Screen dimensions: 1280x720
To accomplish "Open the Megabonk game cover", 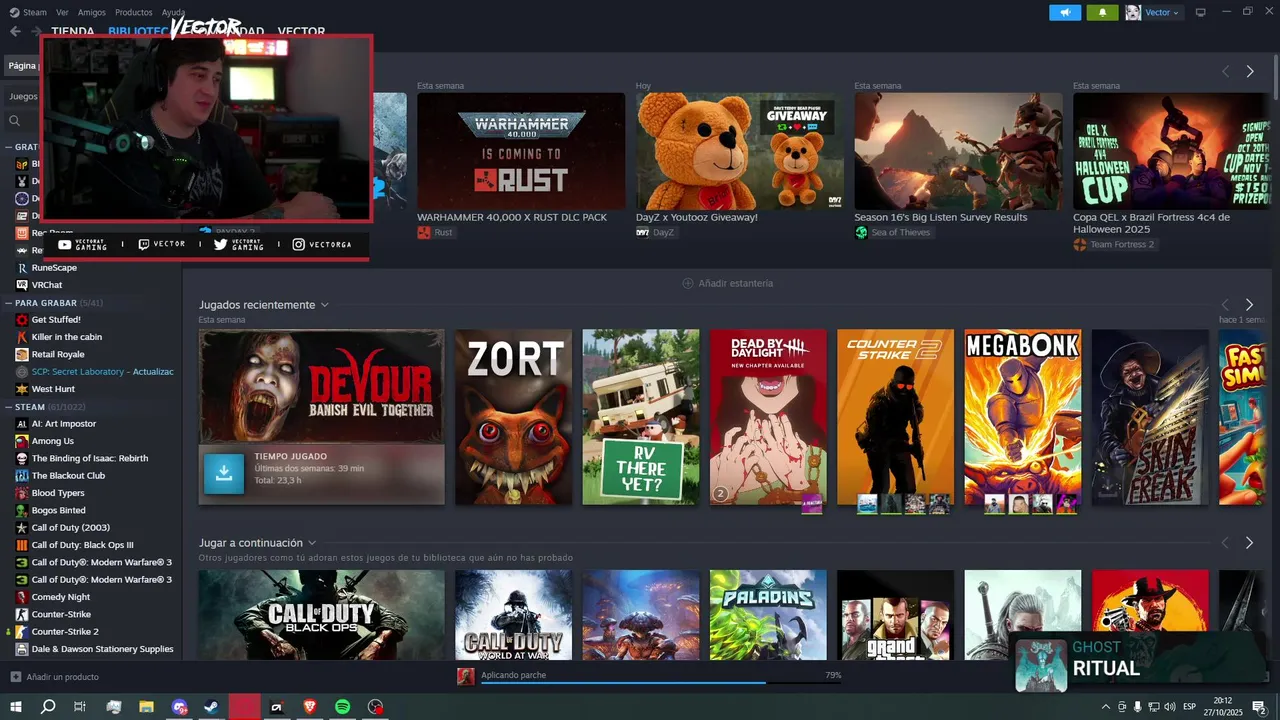I will point(1023,417).
